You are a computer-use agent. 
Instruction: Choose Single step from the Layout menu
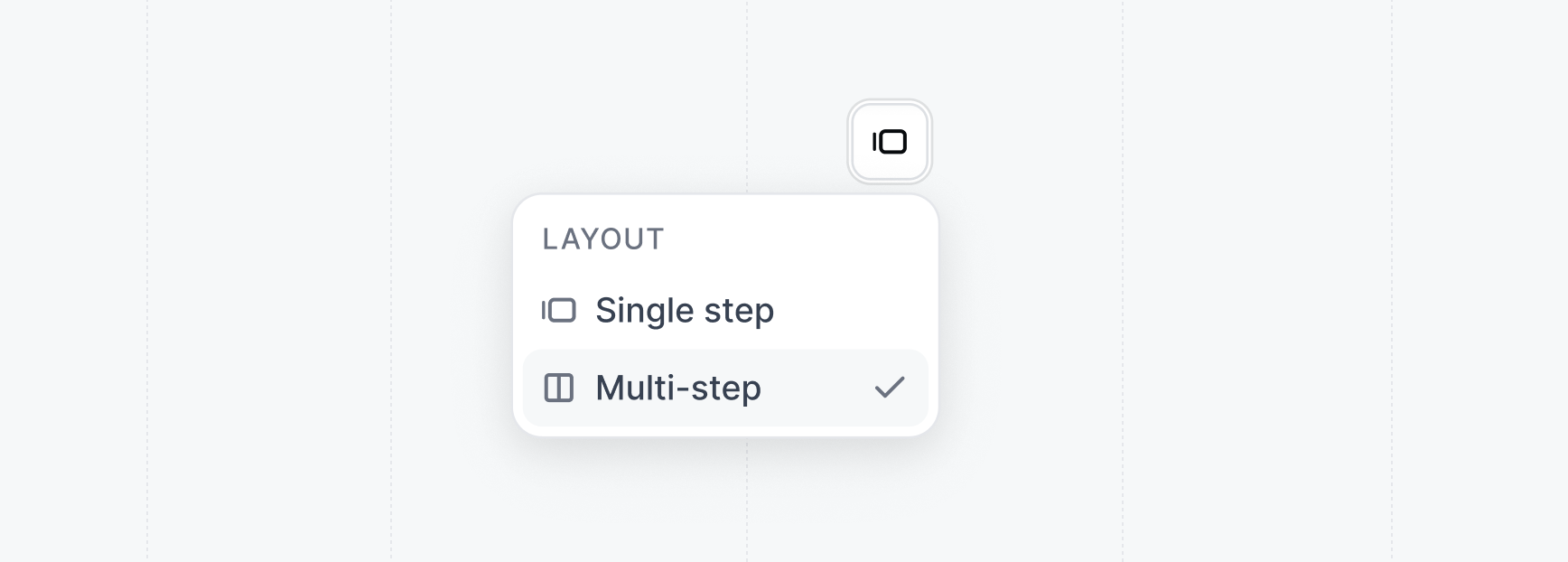coord(684,310)
